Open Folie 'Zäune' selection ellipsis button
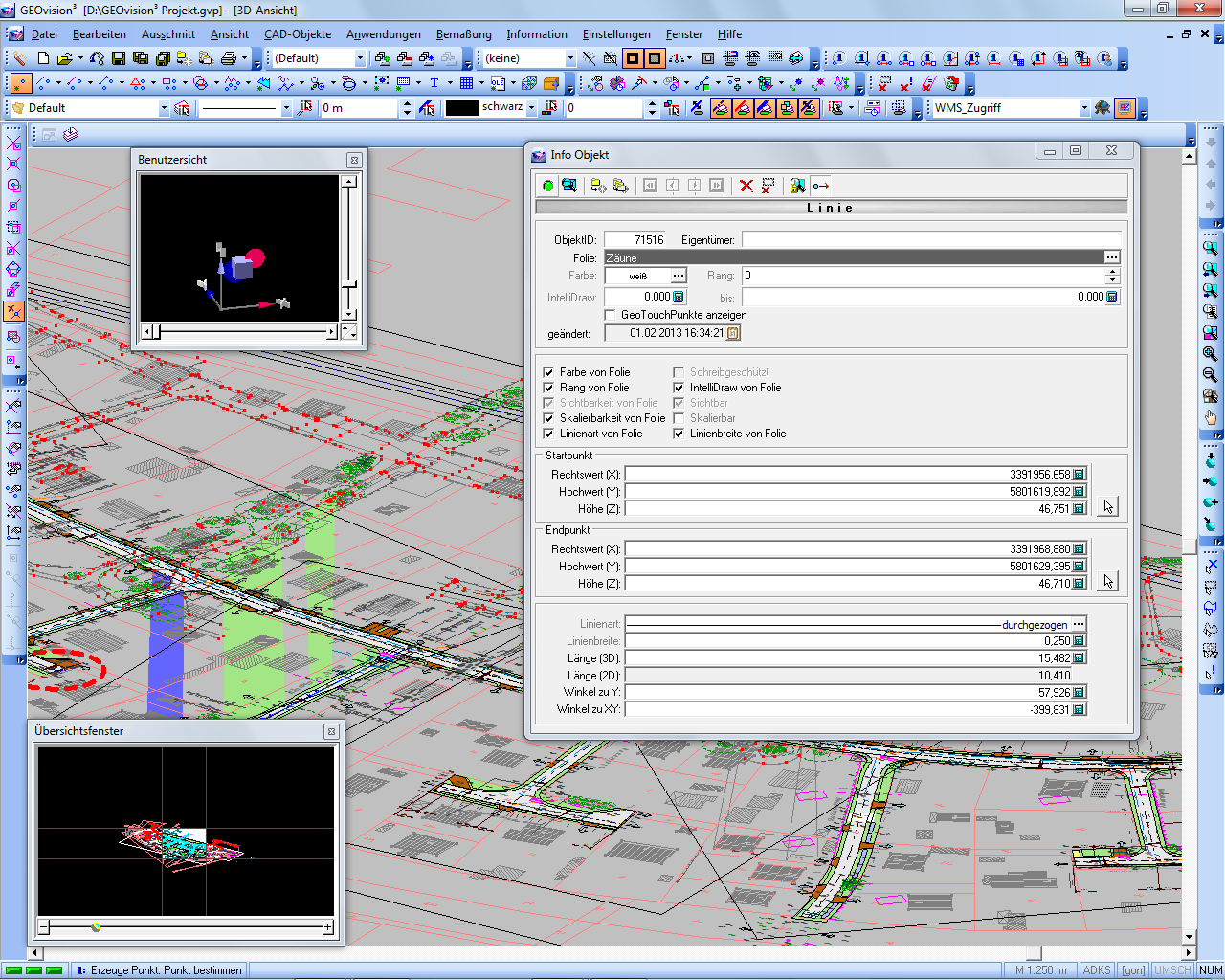1225x980 pixels. pyautogui.click(x=1111, y=257)
